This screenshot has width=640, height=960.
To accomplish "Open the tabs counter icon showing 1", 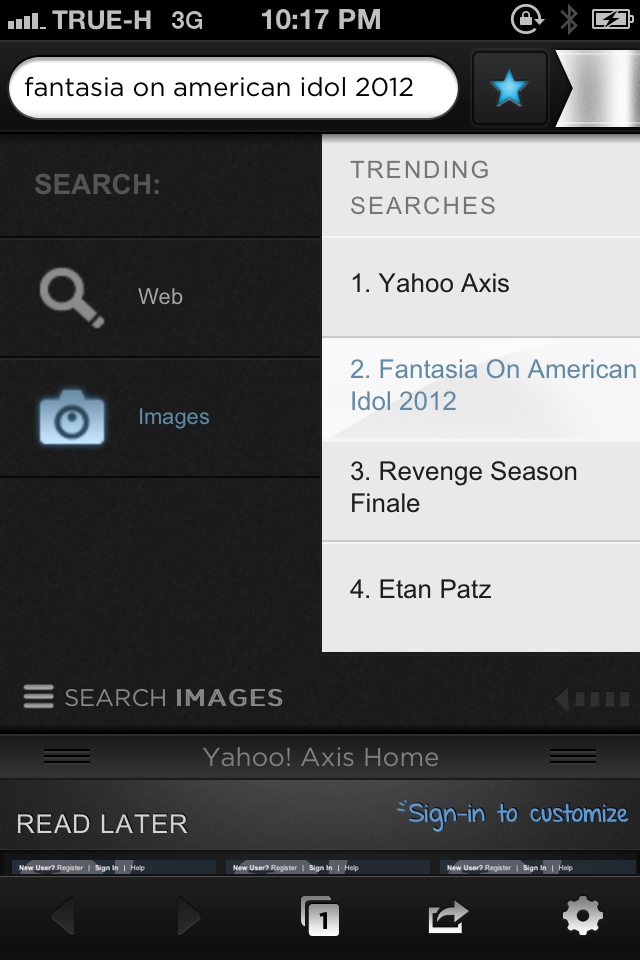I will coord(320,916).
